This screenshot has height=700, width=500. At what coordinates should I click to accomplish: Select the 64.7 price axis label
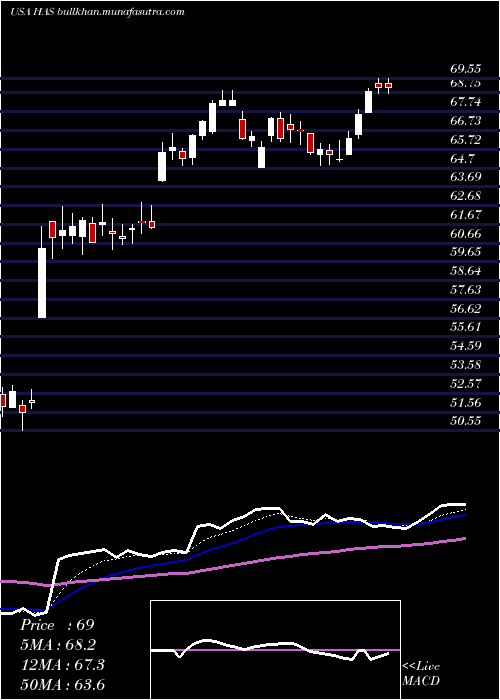(x=462, y=158)
